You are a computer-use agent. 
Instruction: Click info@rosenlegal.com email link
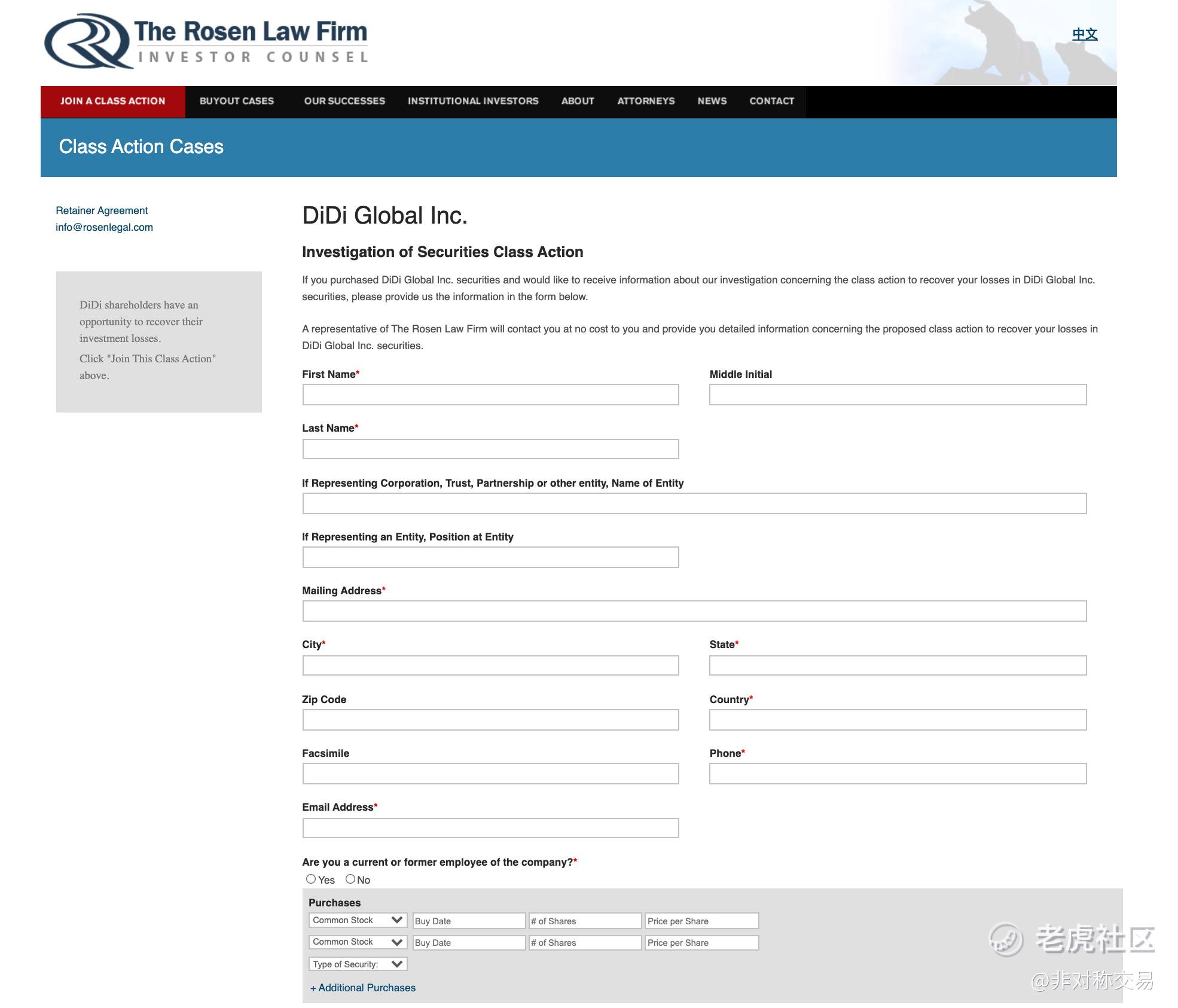(104, 227)
